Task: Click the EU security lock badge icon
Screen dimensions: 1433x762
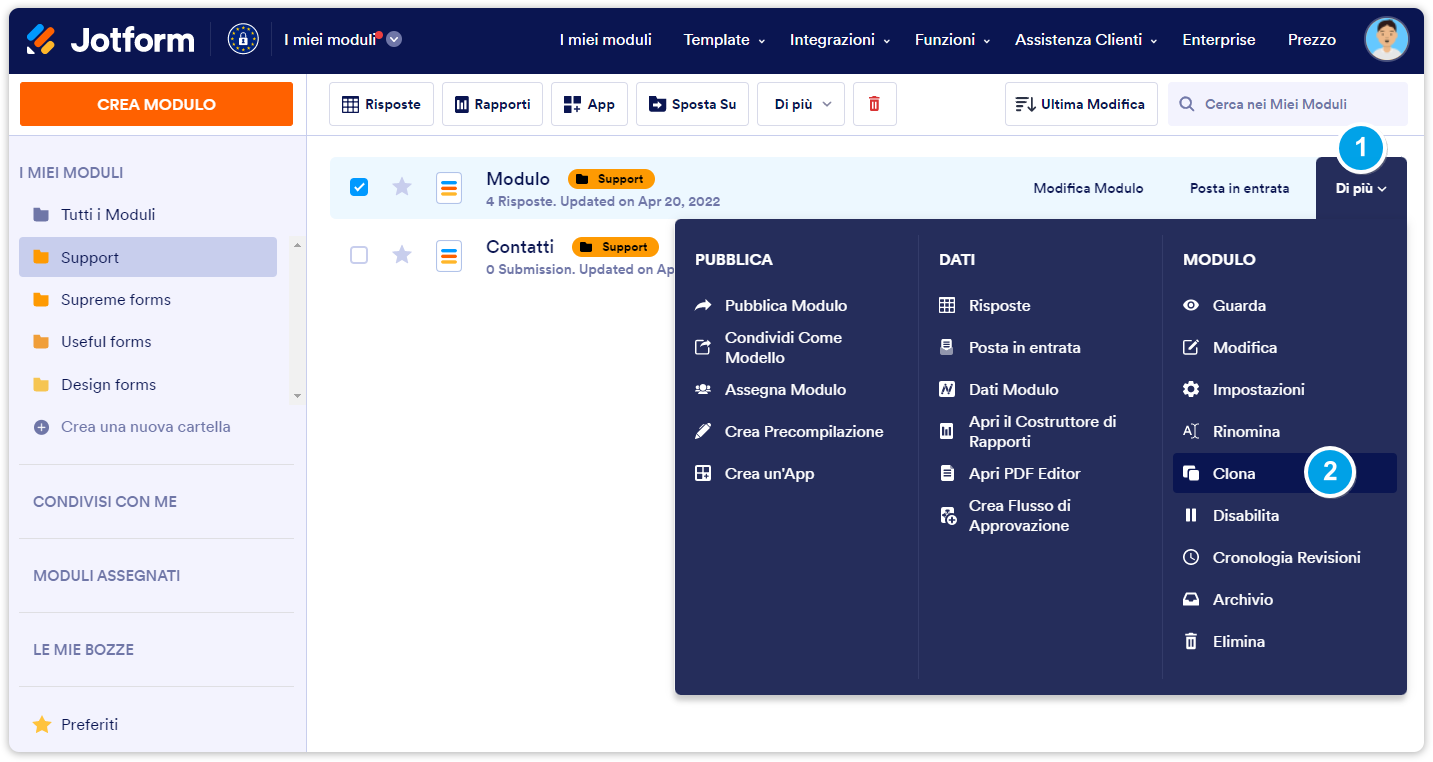Action: 243,40
